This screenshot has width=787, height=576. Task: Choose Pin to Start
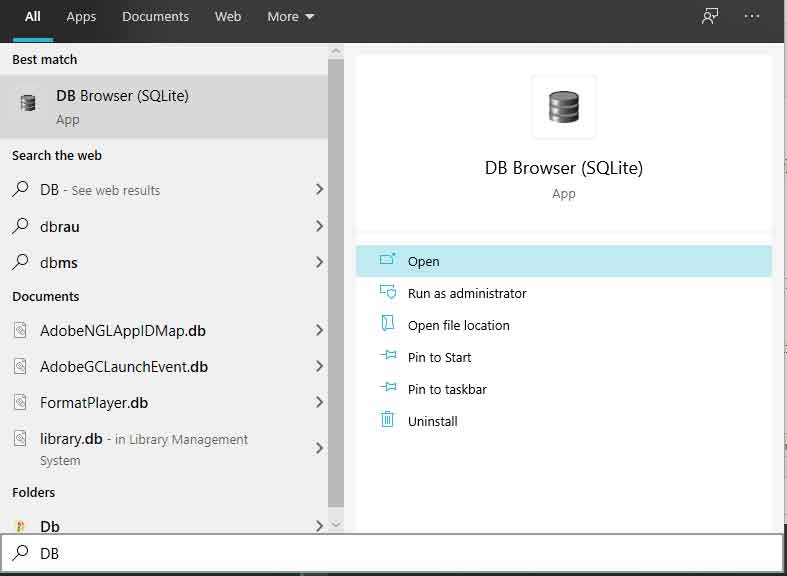click(564, 357)
